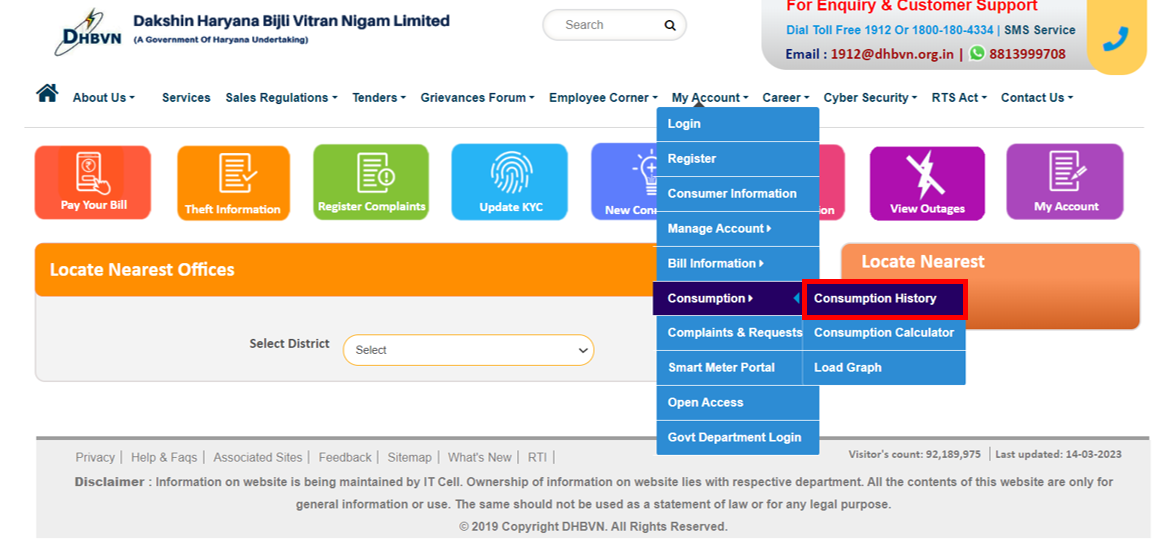This screenshot has width=1161, height=552.
Task: Open the Tenders dropdown menu
Action: point(378,98)
